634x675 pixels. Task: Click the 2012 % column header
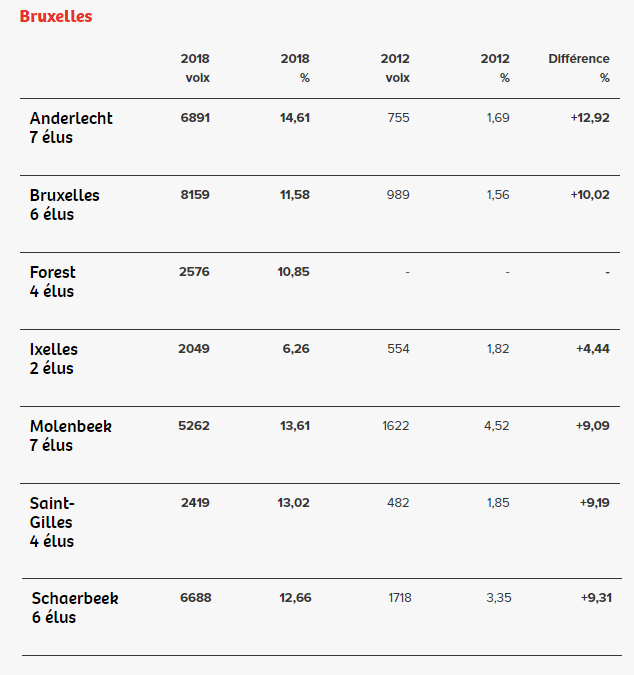tap(495, 68)
